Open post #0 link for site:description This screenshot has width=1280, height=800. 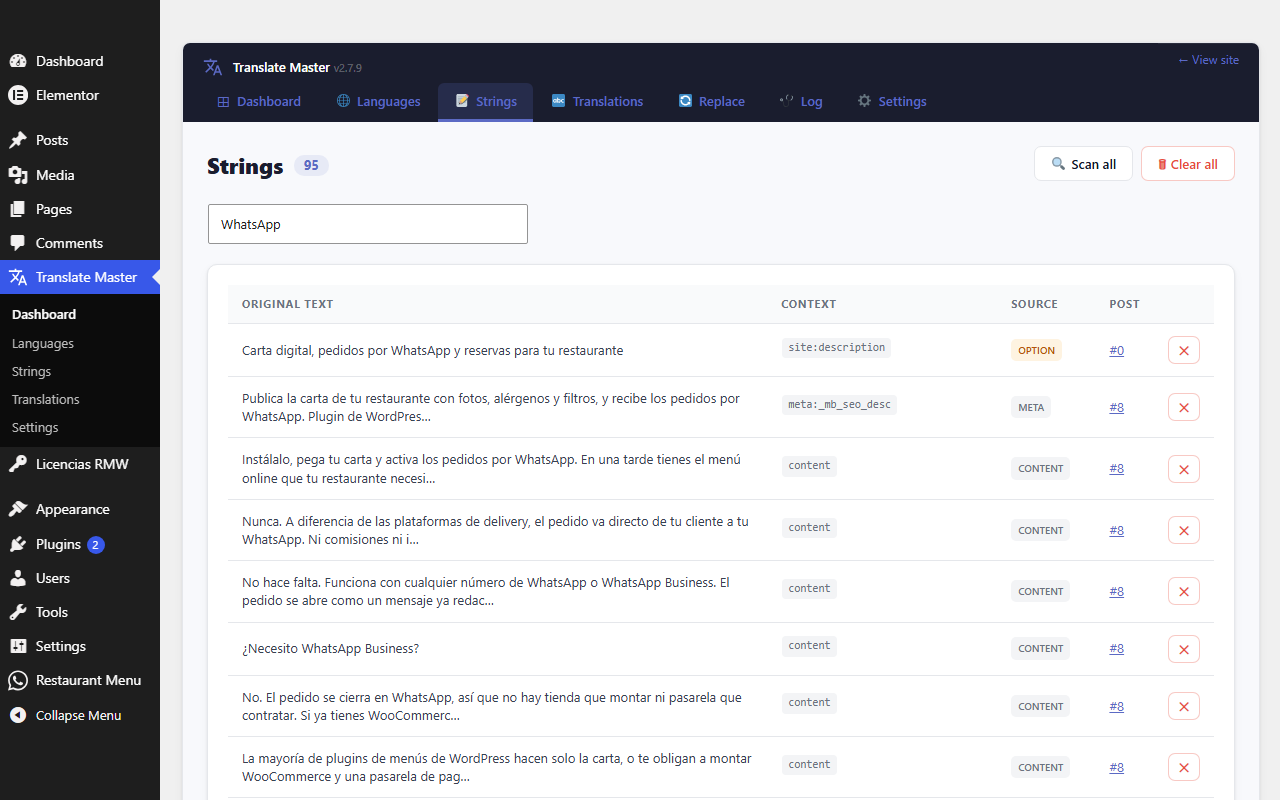[x=1116, y=350]
